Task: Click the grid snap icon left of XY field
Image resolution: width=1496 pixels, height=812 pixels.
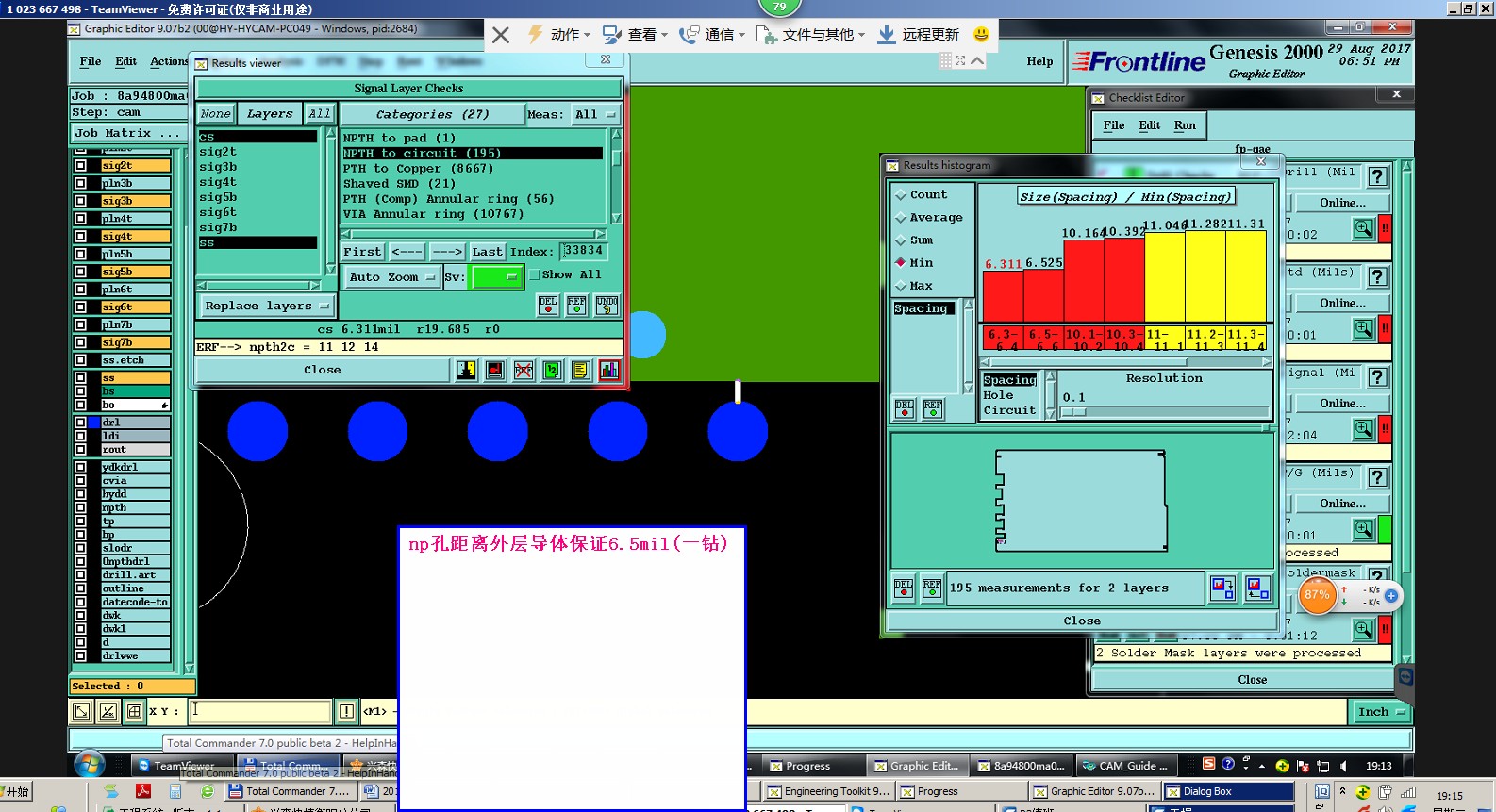Action: (x=135, y=711)
